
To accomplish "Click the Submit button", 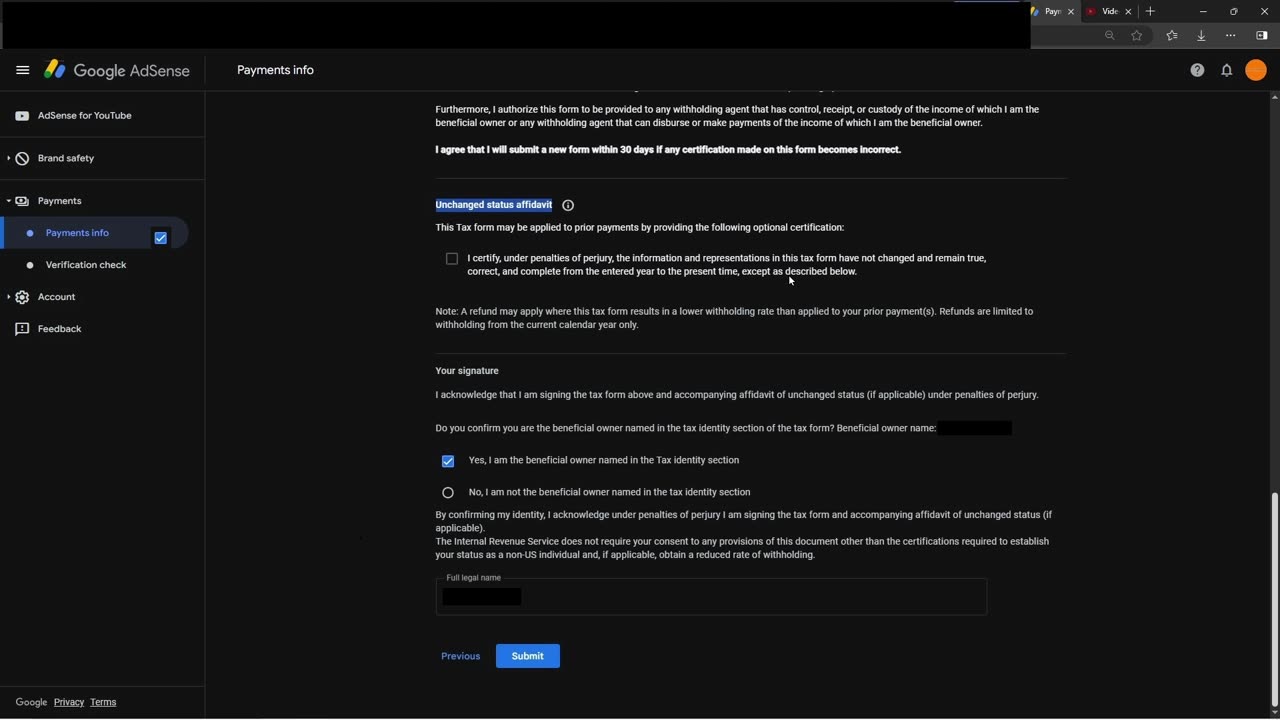I will click(x=528, y=656).
